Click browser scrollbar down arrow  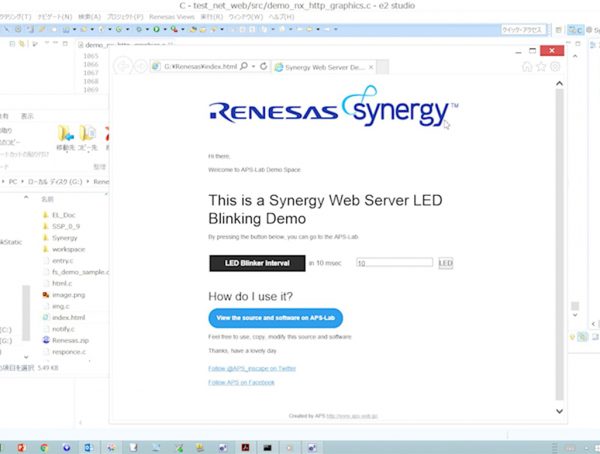point(559,411)
